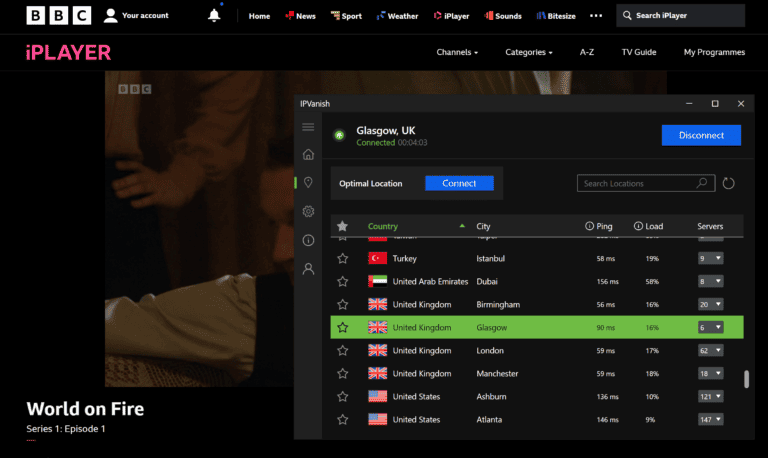The height and width of the screenshot is (458, 768).
Task: Favorite the United States Atlanta server
Action: click(342, 419)
